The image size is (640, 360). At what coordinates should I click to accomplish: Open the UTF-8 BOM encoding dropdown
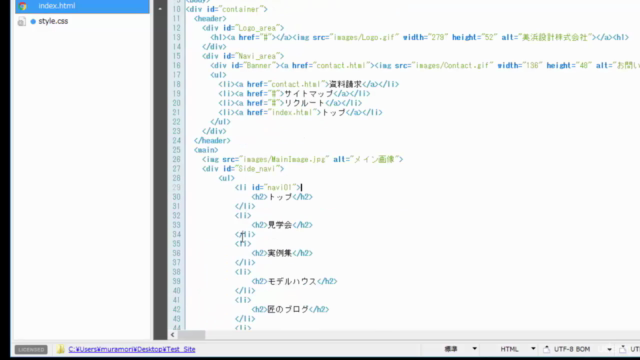click(x=609, y=349)
